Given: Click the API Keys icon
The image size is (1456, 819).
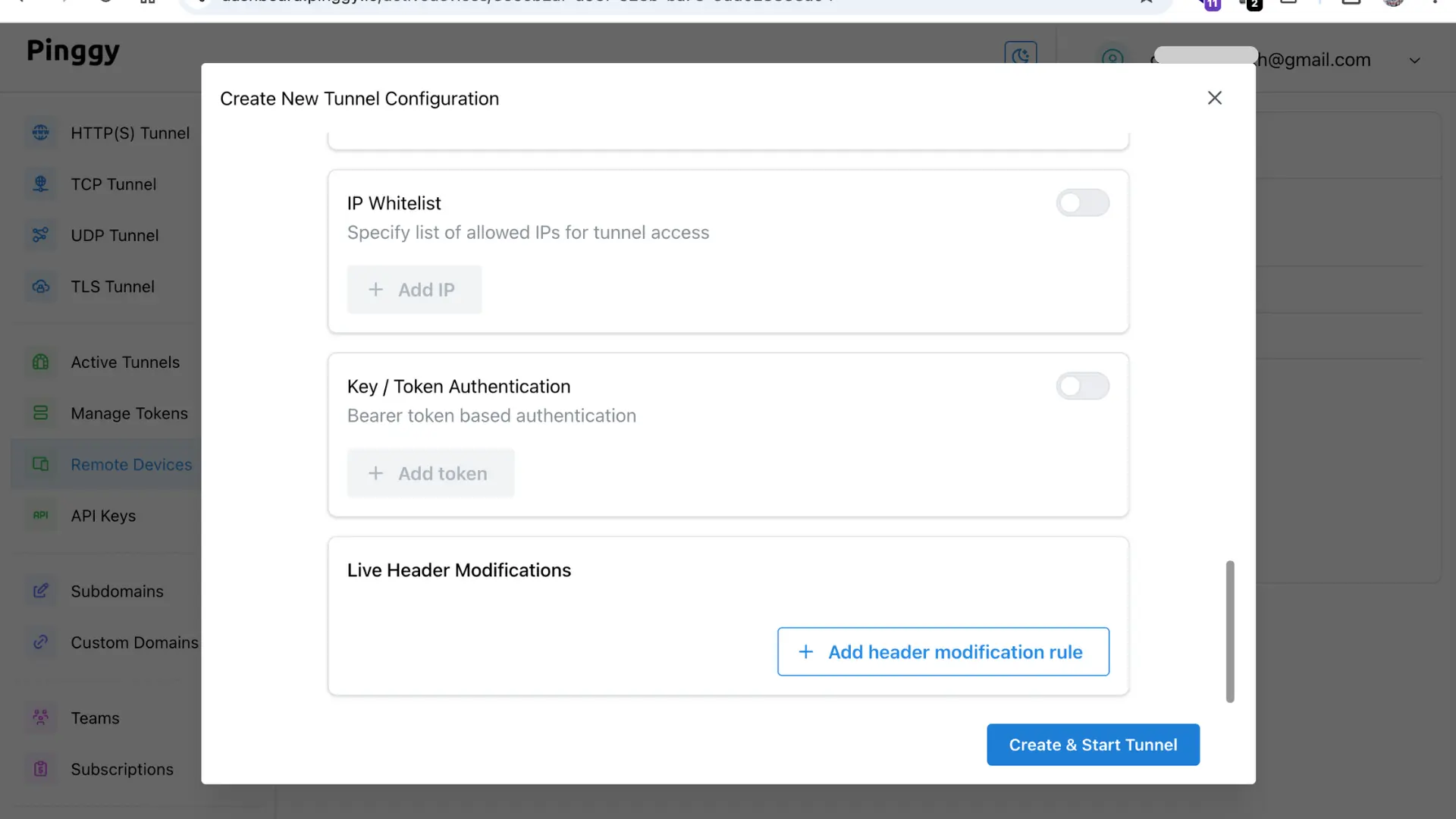Looking at the screenshot, I should coord(41,515).
